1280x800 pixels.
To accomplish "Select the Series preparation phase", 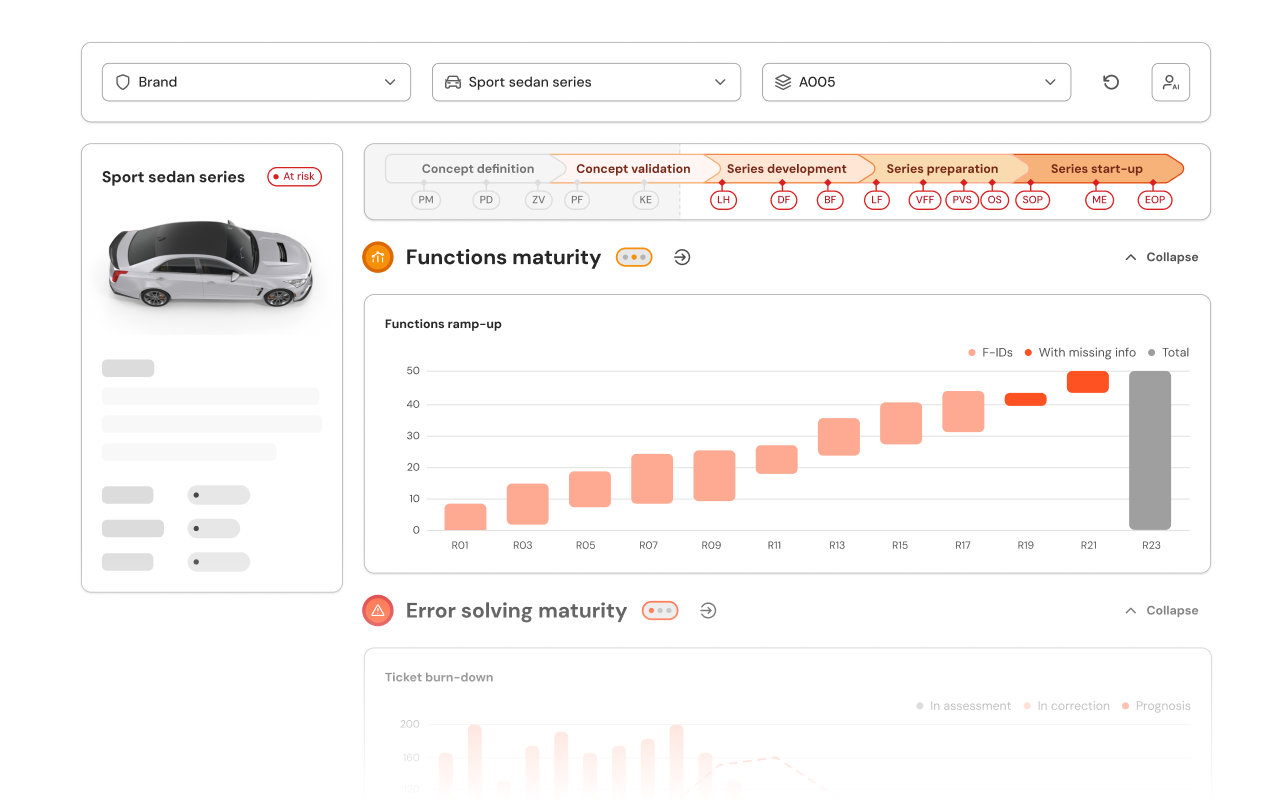I will click(x=942, y=169).
